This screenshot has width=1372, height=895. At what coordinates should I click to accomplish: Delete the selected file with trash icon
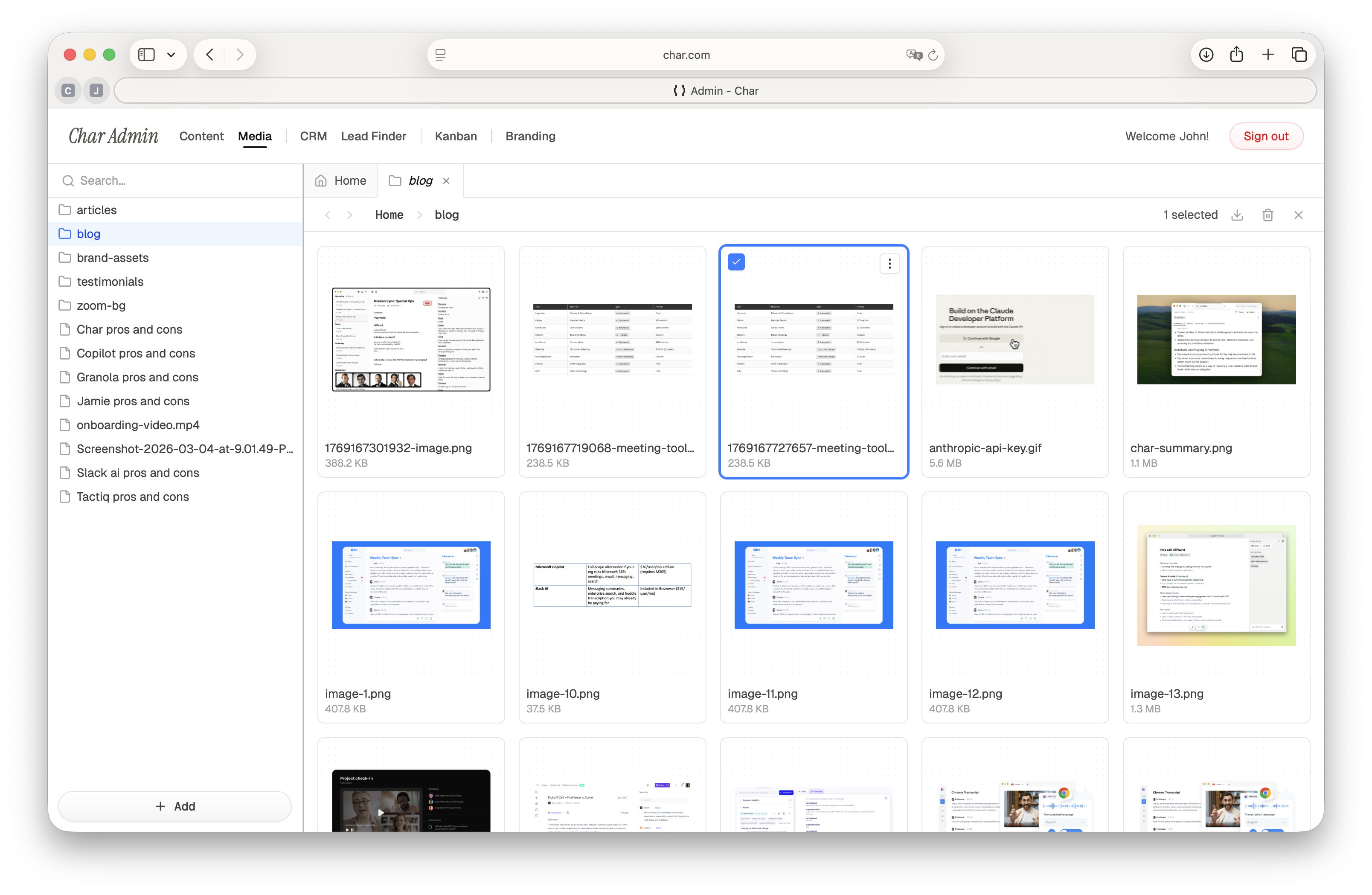(x=1267, y=215)
